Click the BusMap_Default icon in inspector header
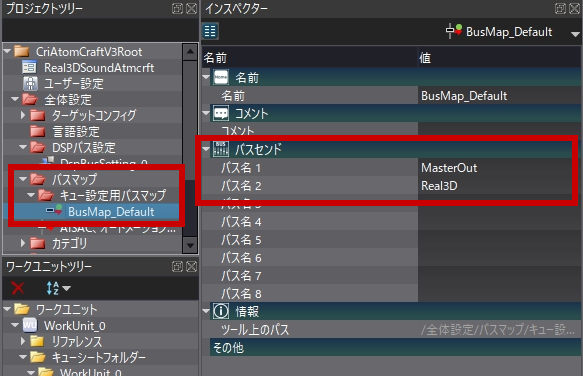Screen dimensions: 583x376 [454, 31]
